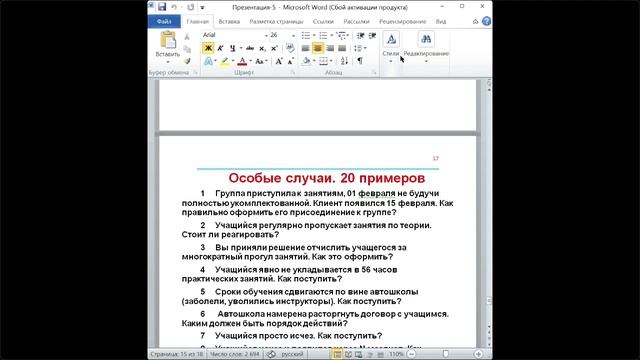Toggle the paragraph marks ¶ icon
Viewport: 640px width, 360px height.
click(360, 61)
